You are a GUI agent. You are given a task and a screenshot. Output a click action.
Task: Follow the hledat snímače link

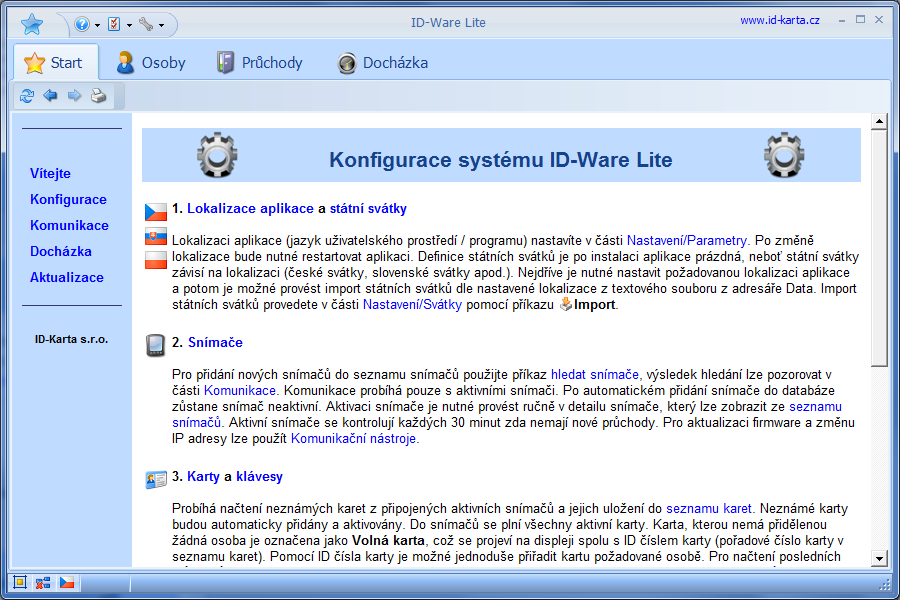pyautogui.click(x=595, y=375)
